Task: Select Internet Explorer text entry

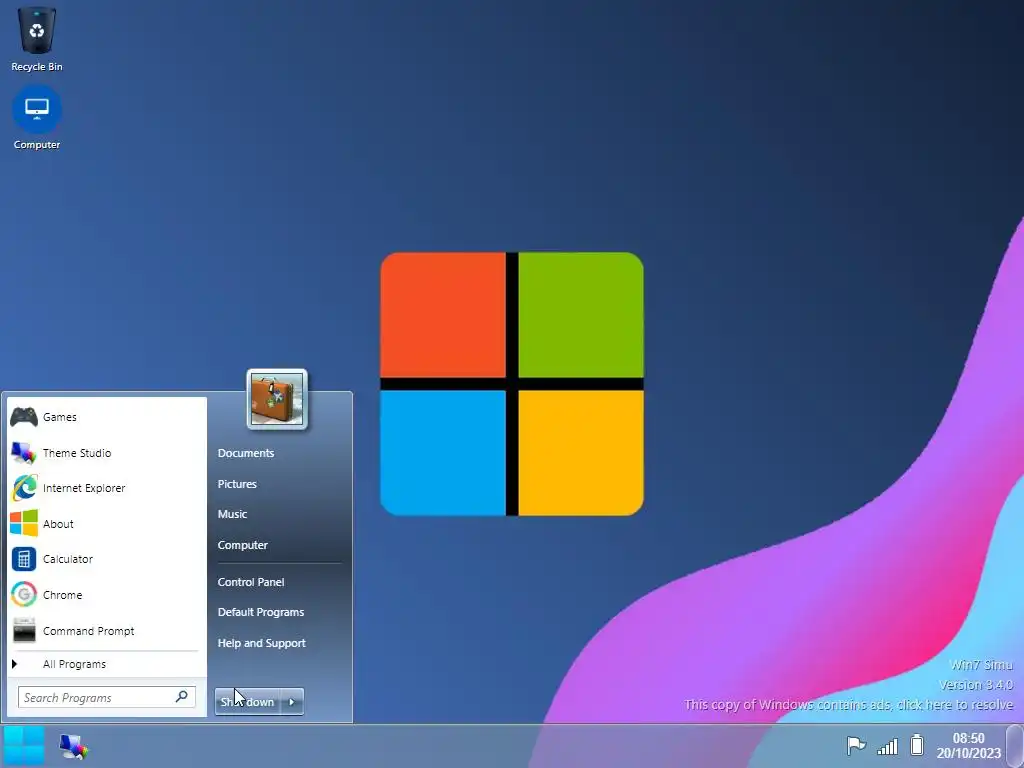Action: [84, 488]
